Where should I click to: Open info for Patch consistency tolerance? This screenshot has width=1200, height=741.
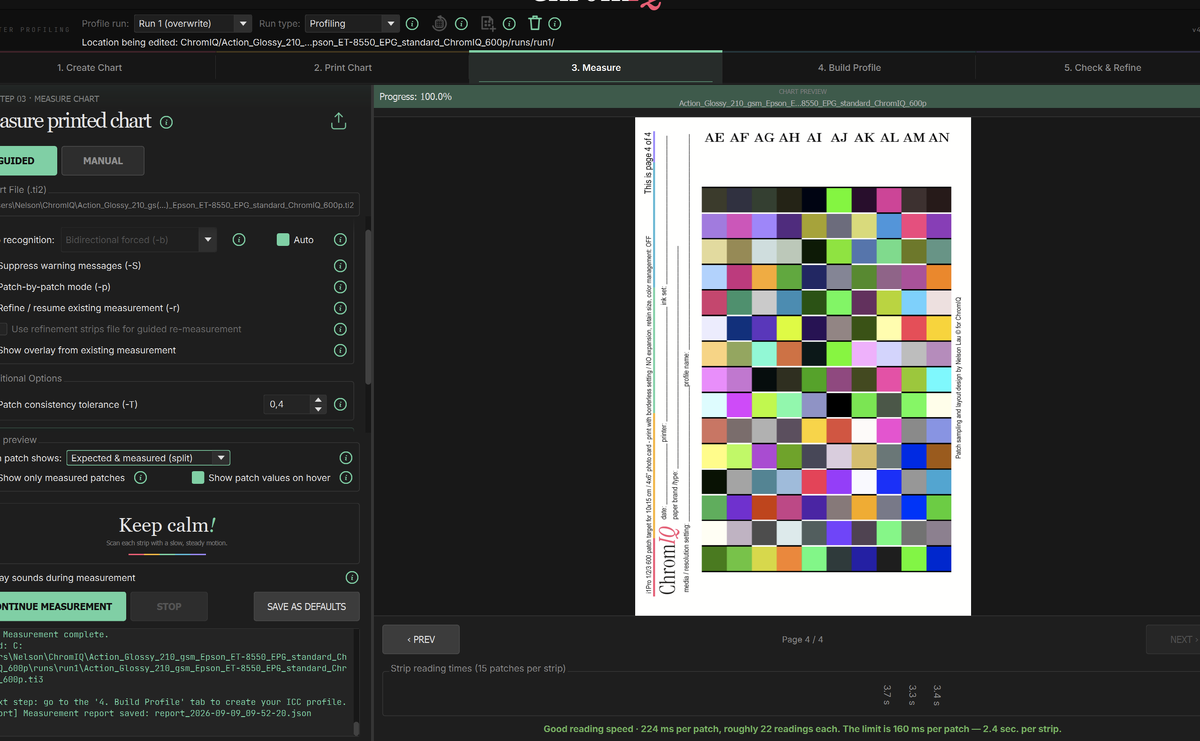(x=340, y=405)
